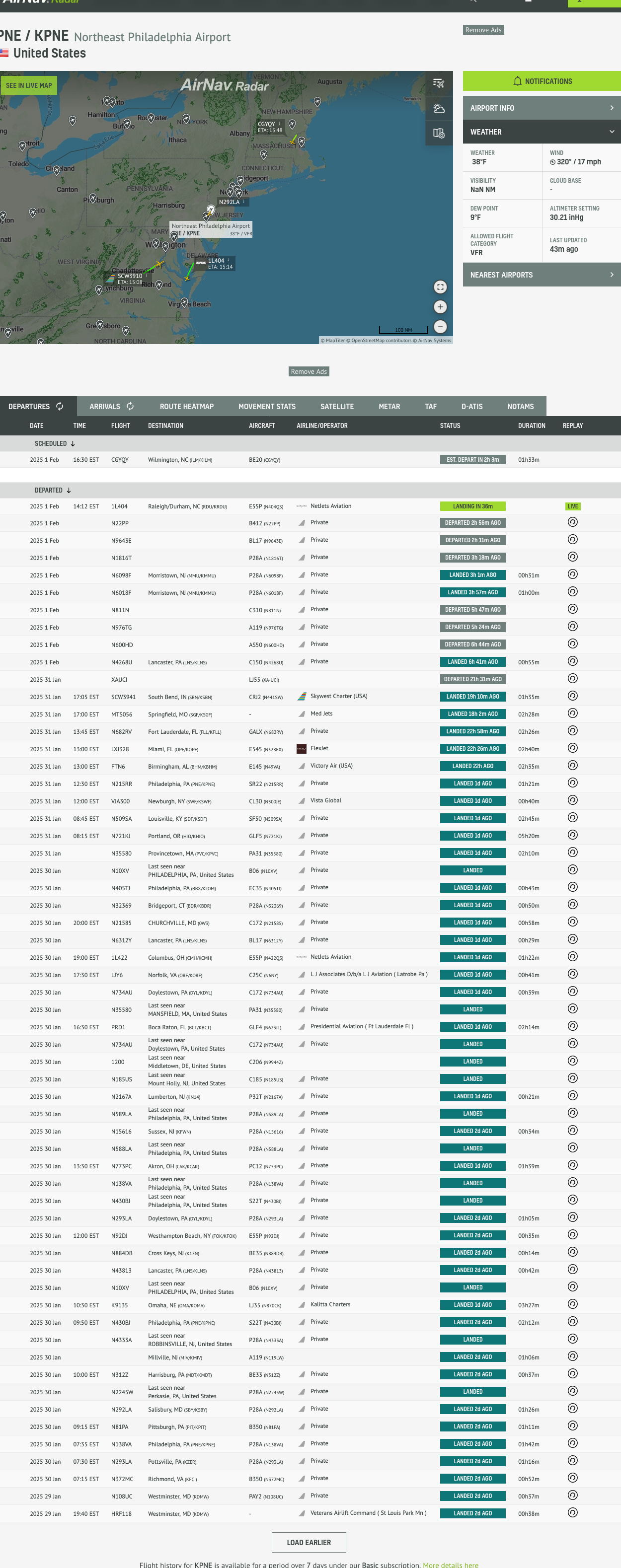Expand the Nearest Airports panel
This screenshot has width=621, height=1568.
tap(542, 275)
